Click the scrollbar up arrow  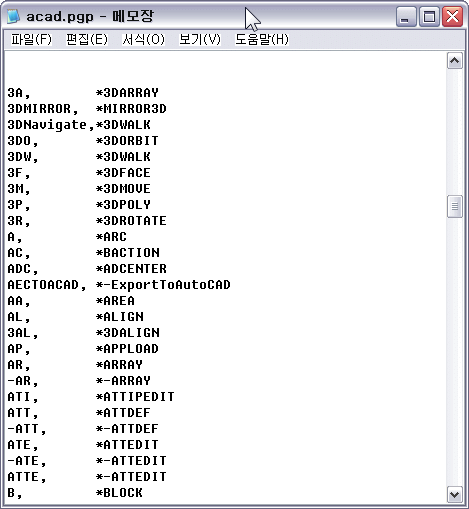click(x=455, y=61)
